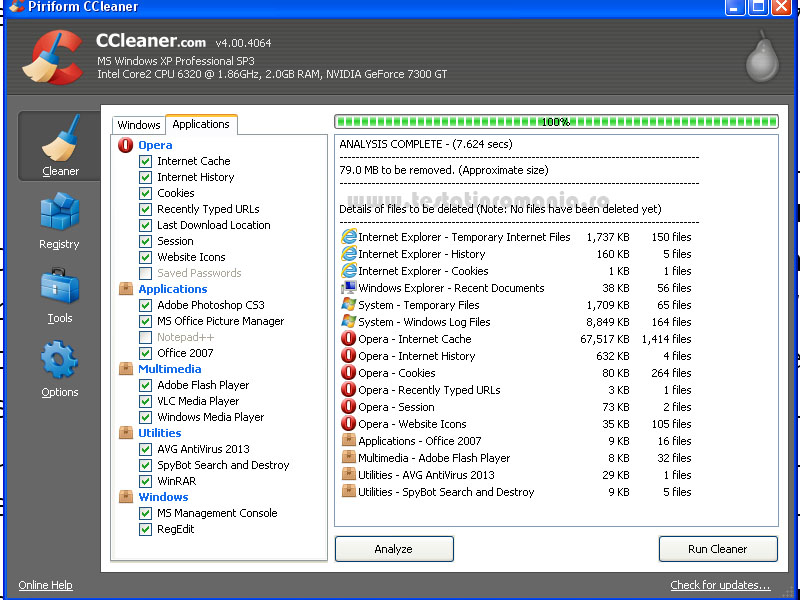
Task: Switch to the Windows tab
Action: 138,125
